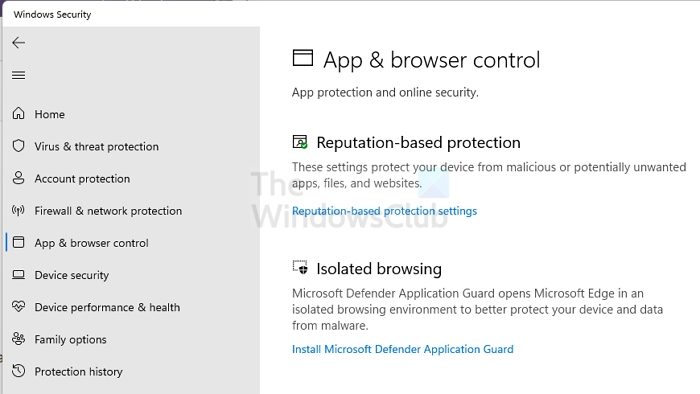Click the Windows Security window title

pos(52,14)
